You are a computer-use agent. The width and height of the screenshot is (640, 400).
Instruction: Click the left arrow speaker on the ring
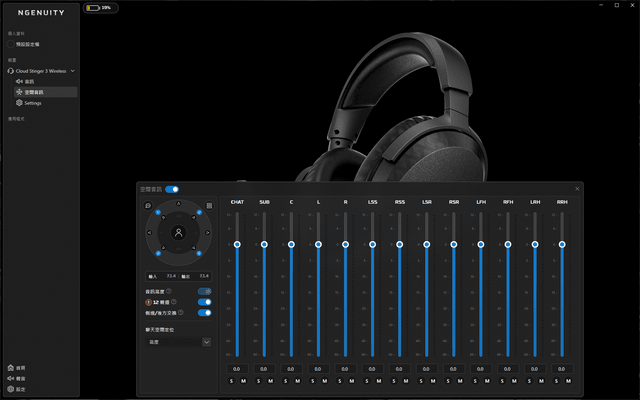[149, 233]
